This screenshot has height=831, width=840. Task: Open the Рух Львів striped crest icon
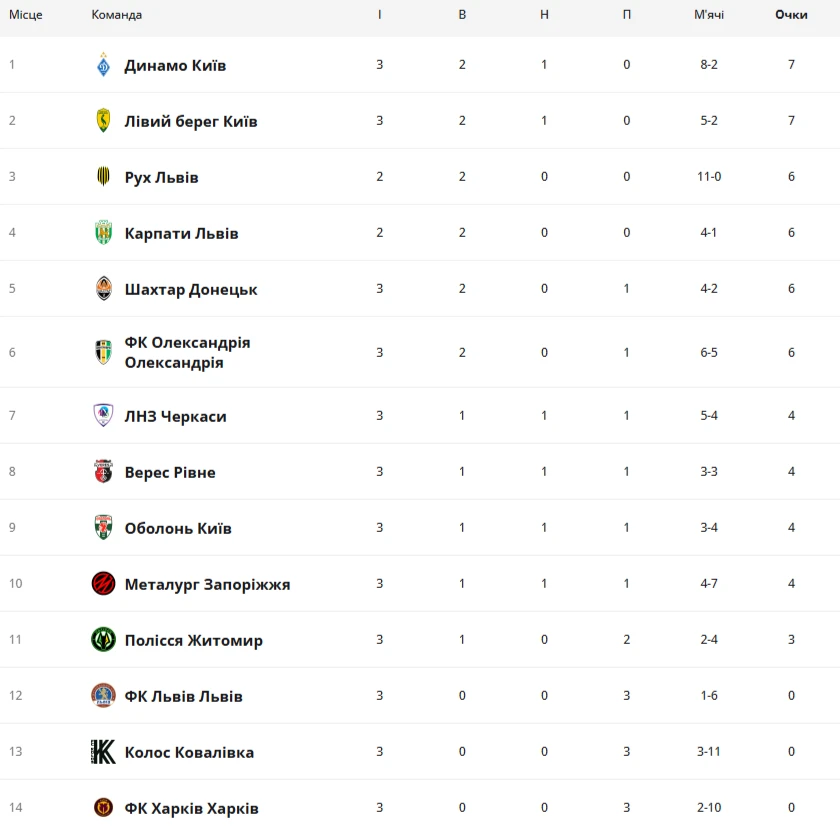pyautogui.click(x=103, y=176)
